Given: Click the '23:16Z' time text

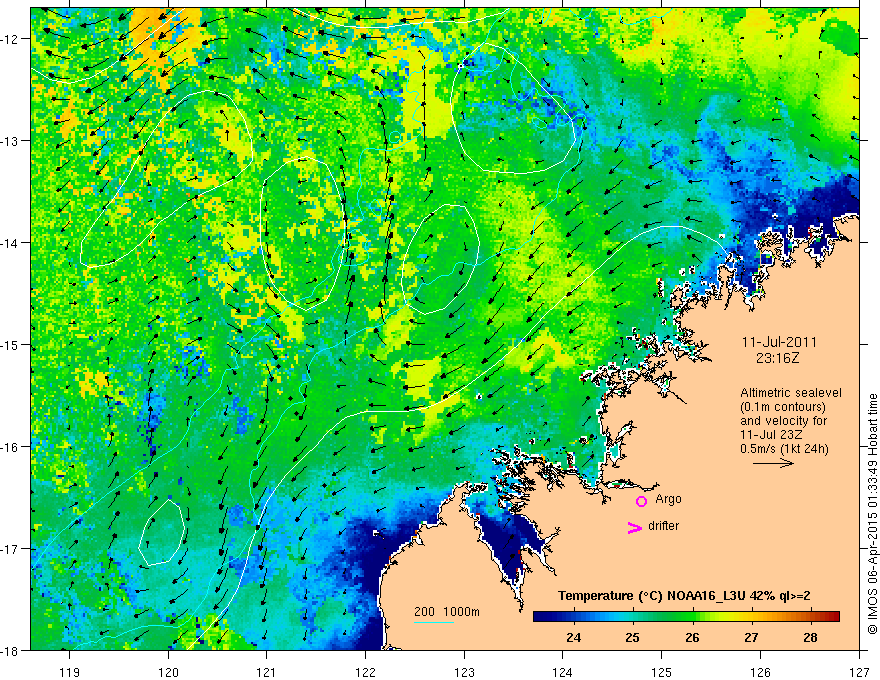Looking at the screenshot, I should pyautogui.click(x=777, y=358).
